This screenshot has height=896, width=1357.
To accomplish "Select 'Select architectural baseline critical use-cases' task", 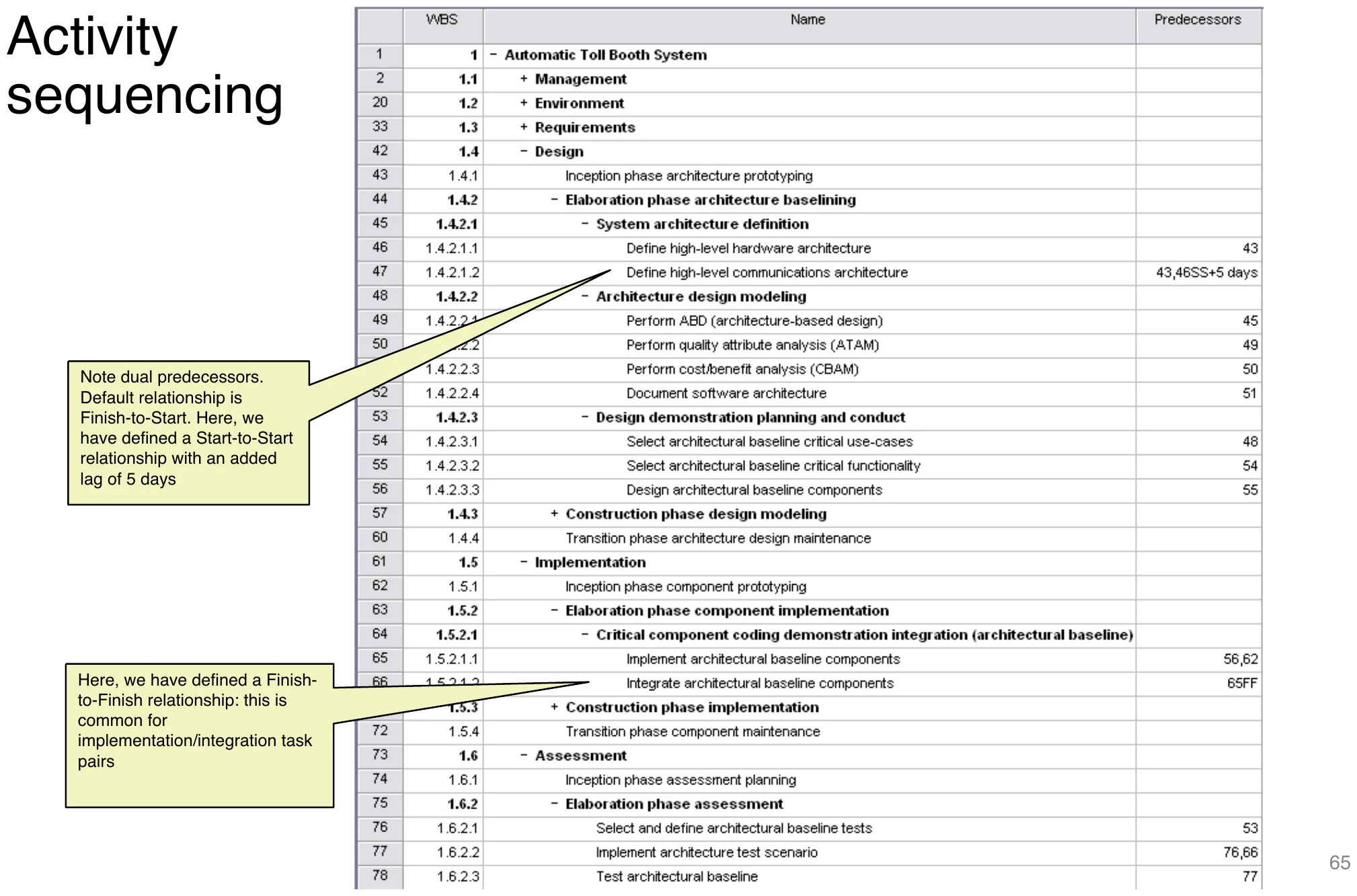I will 769,442.
